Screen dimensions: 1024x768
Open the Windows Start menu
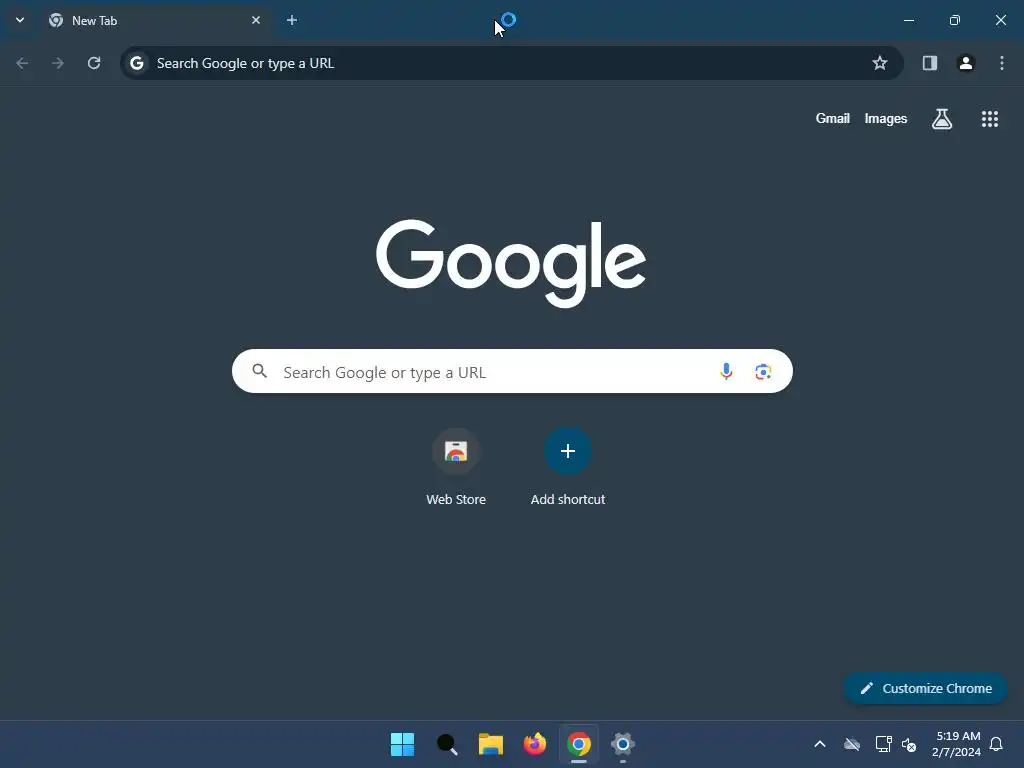(402, 744)
